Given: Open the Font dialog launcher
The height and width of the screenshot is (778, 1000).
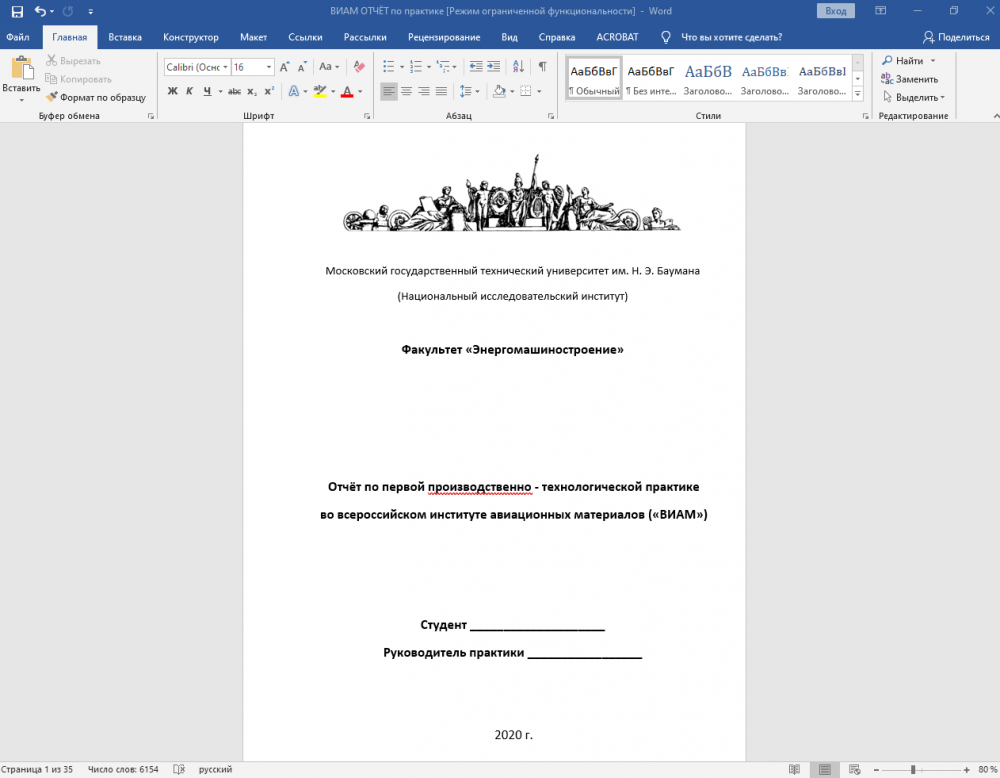Looking at the screenshot, I should pyautogui.click(x=367, y=116).
